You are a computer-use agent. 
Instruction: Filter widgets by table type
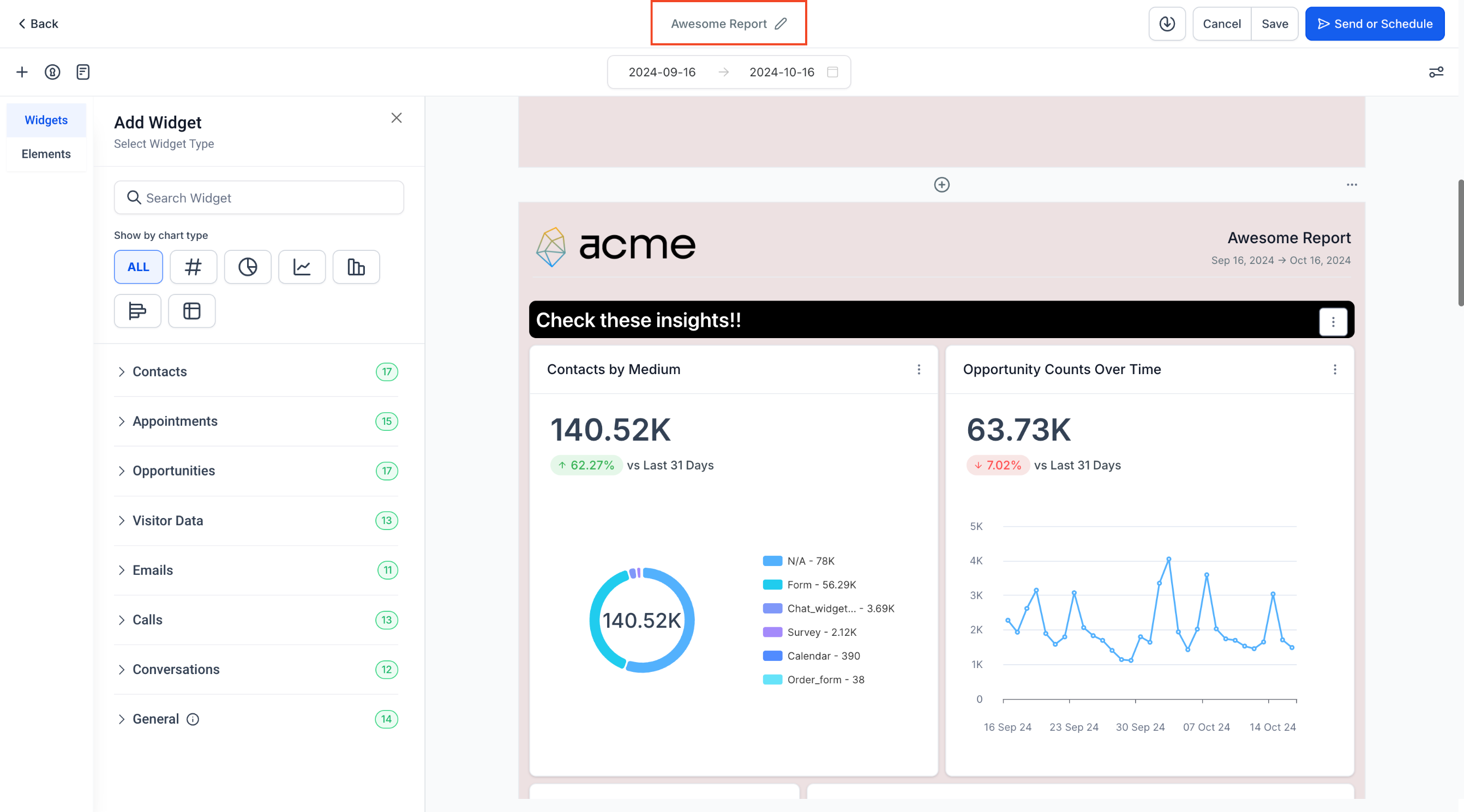(x=191, y=311)
